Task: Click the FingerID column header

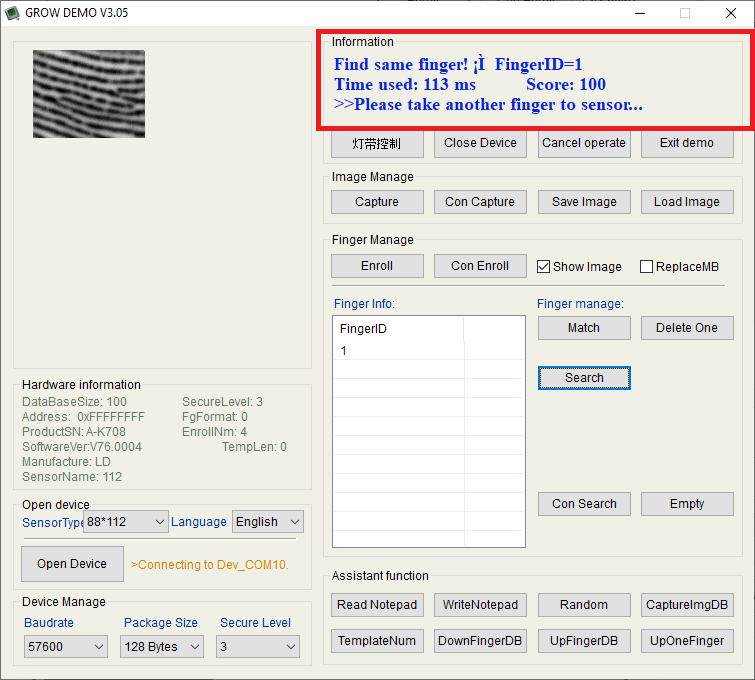Action: [x=398, y=329]
